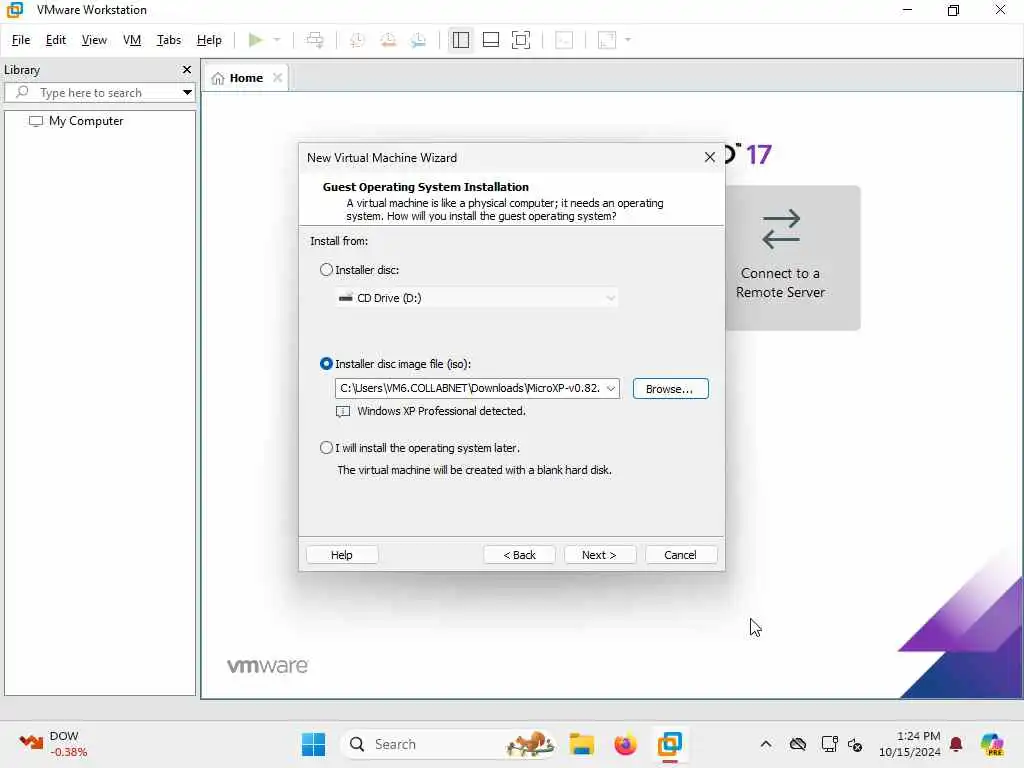This screenshot has width=1024, height=768.
Task: Click the stretch guest display icon
Action: pos(607,40)
